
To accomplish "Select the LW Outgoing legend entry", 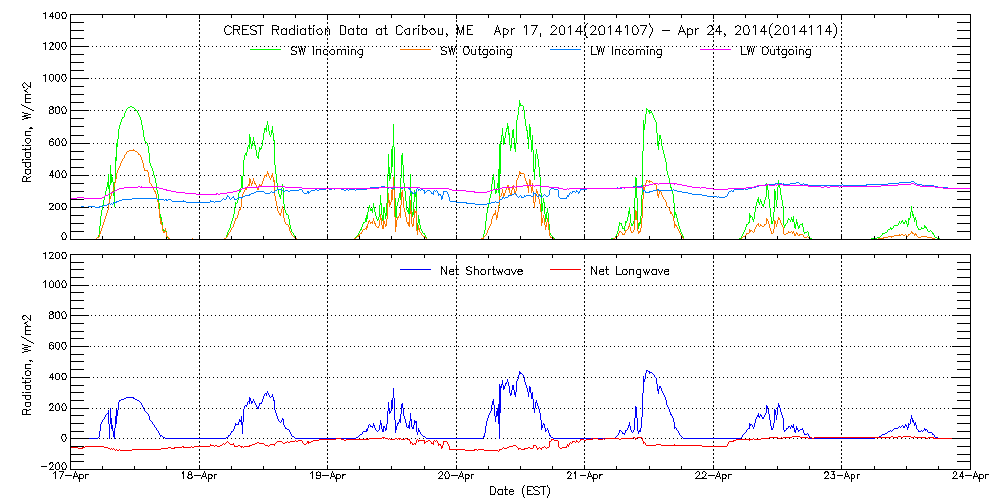I will [775, 51].
